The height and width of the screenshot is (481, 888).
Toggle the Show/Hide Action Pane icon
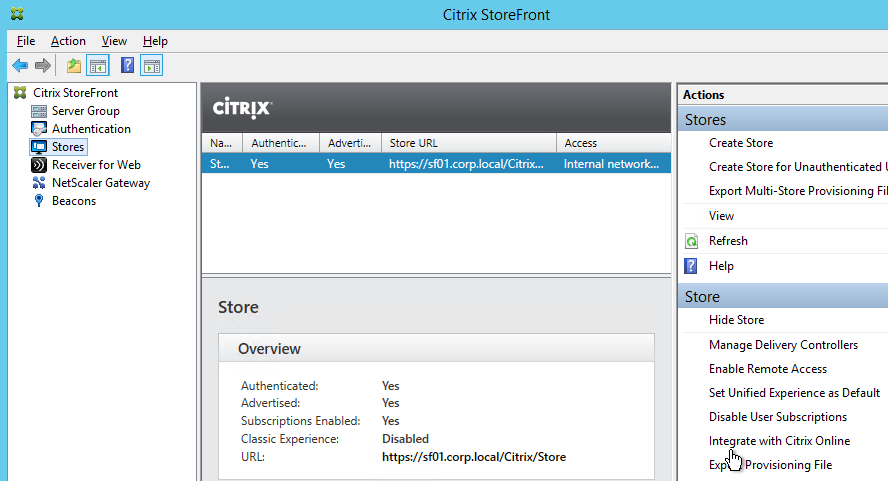click(x=152, y=66)
